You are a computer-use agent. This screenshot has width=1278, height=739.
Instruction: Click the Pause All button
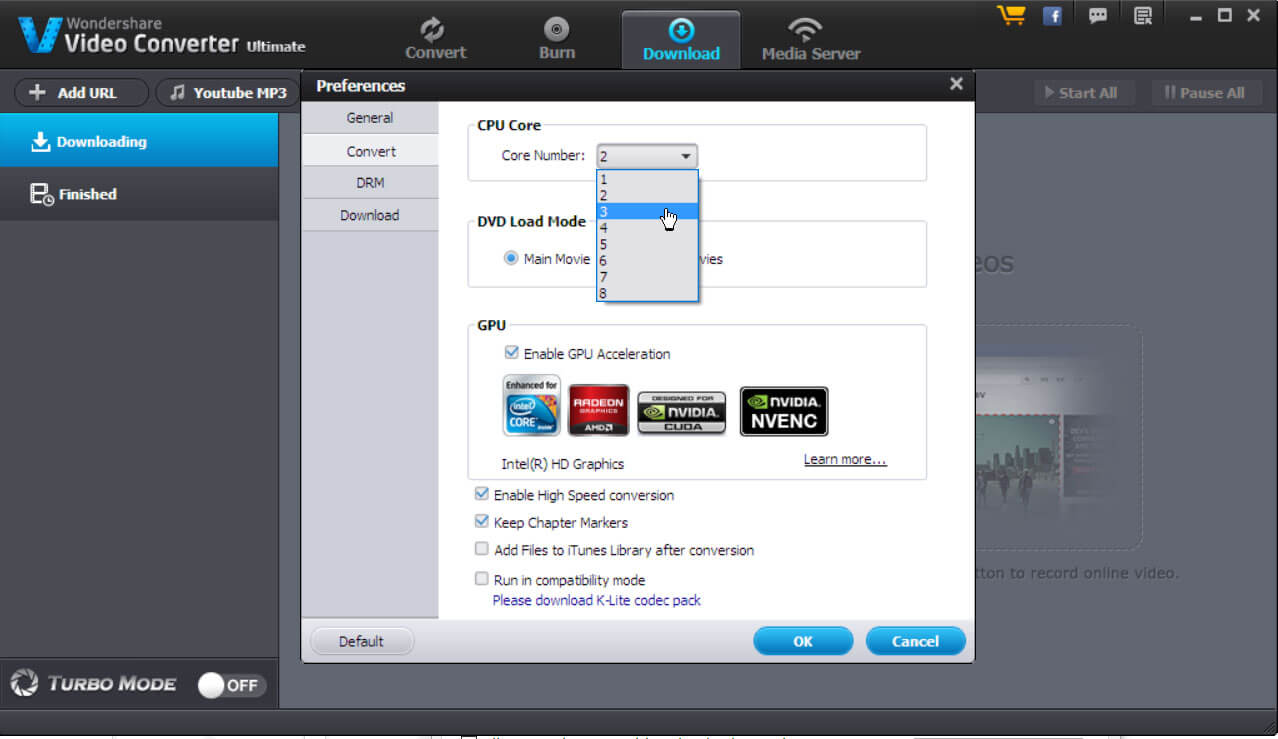[x=1205, y=93]
